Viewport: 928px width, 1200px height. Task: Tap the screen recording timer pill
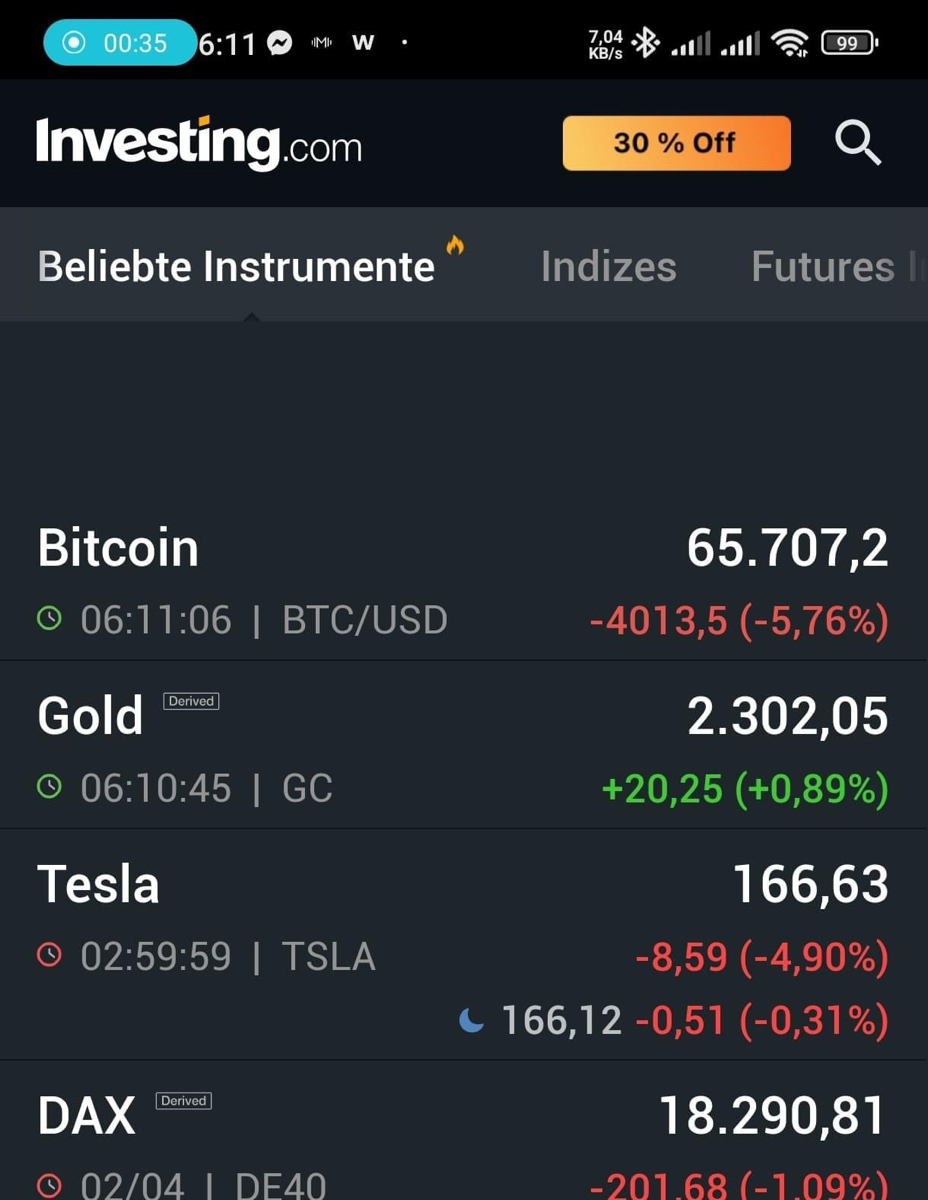click(x=120, y=43)
